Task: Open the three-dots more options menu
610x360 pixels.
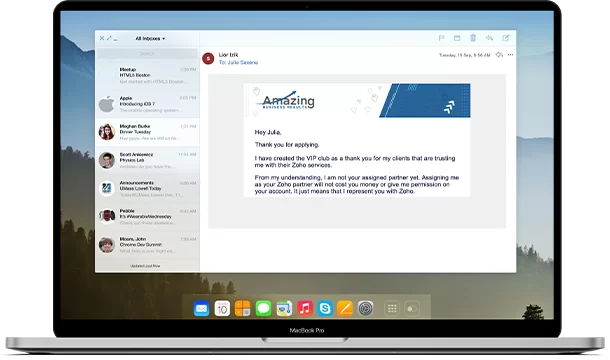Action: click(x=510, y=55)
